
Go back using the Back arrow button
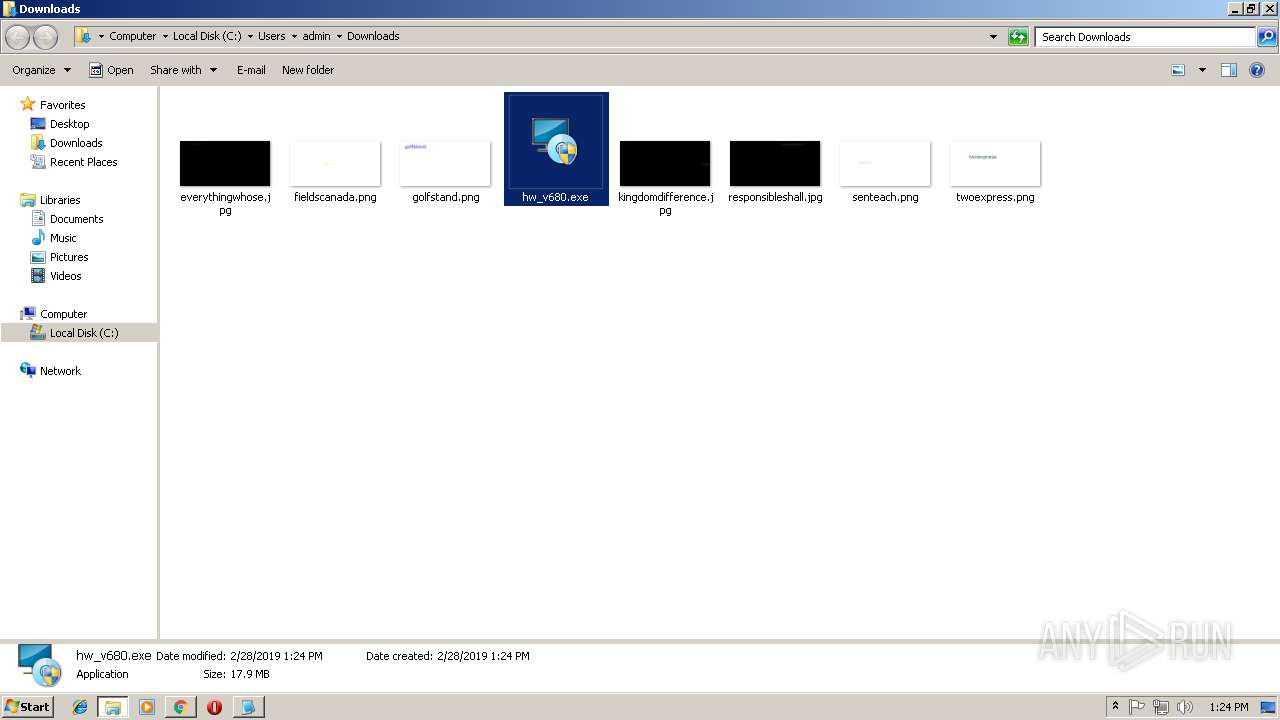tap(18, 37)
